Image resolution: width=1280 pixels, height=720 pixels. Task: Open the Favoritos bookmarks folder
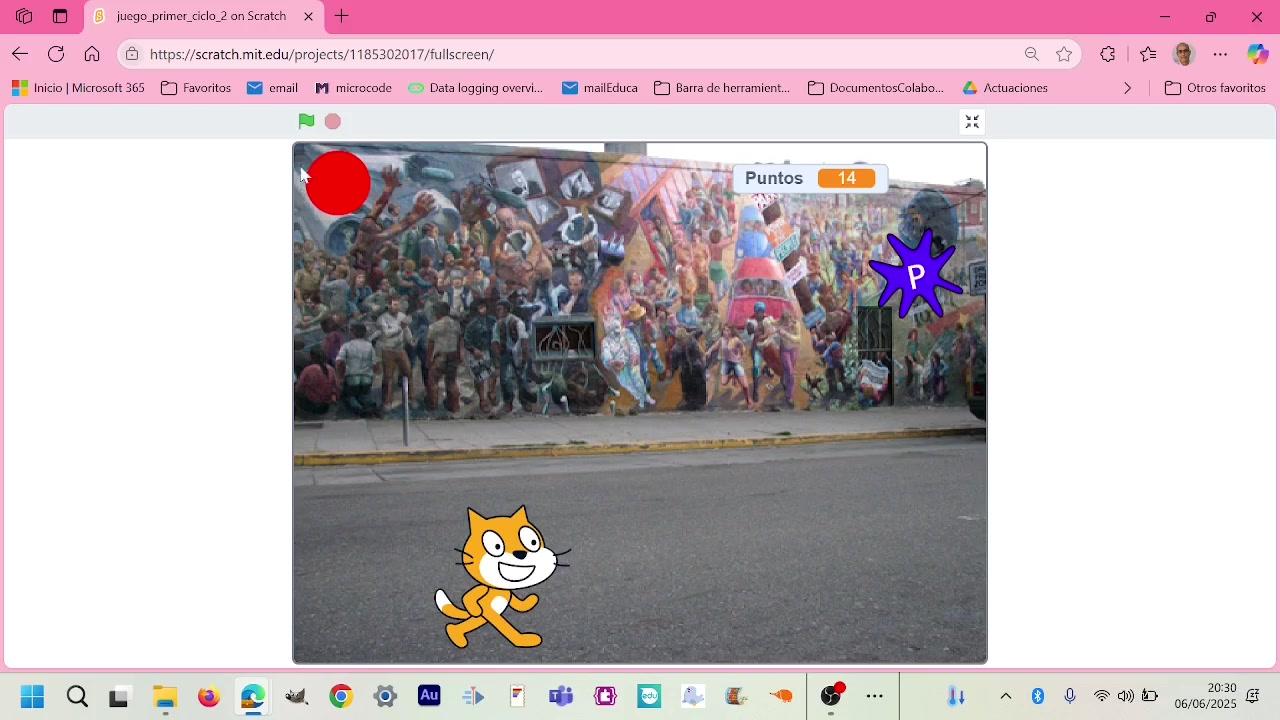[x=196, y=88]
